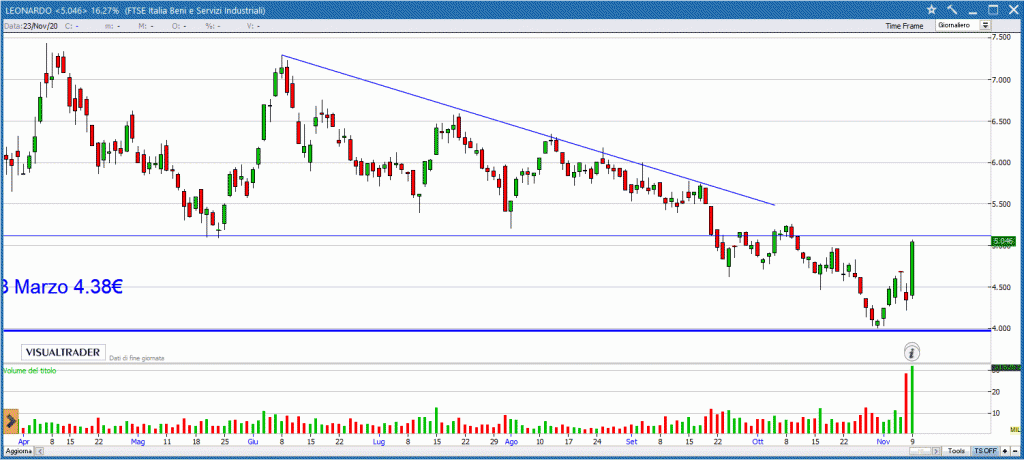Click 'Dati di fine giornata' caption
The image size is (1024, 460).
(x=136, y=358)
